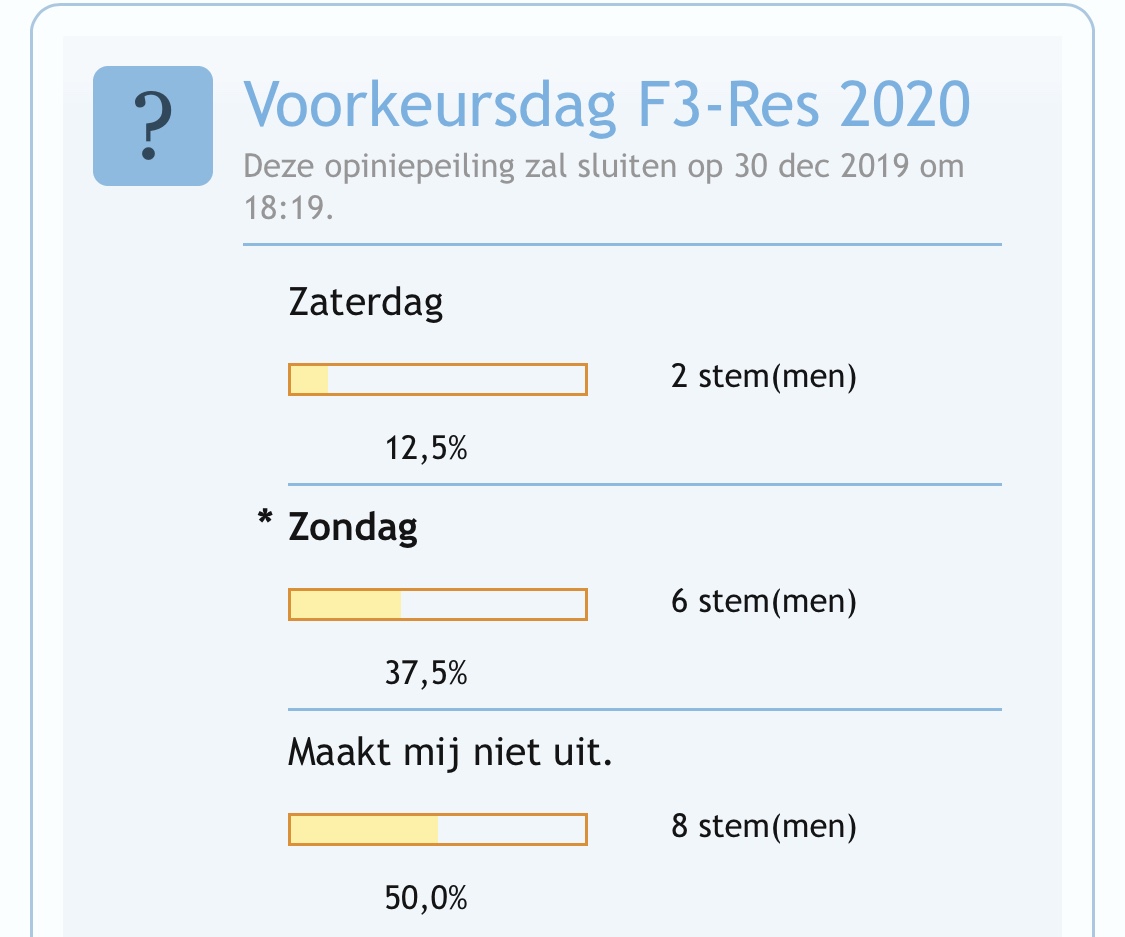Screen dimensions: 1125x937
Task: Click the '8 stem(men)' vote count
Action: point(763,827)
